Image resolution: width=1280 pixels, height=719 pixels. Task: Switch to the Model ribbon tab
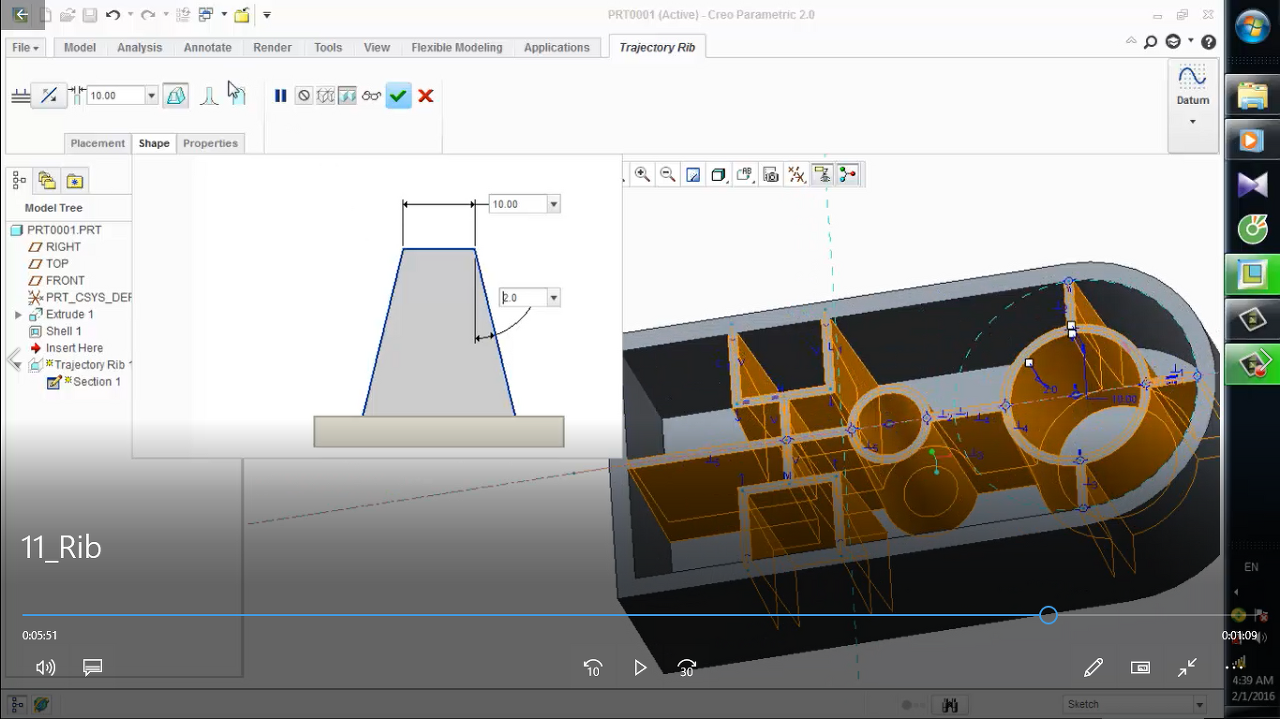(x=80, y=47)
